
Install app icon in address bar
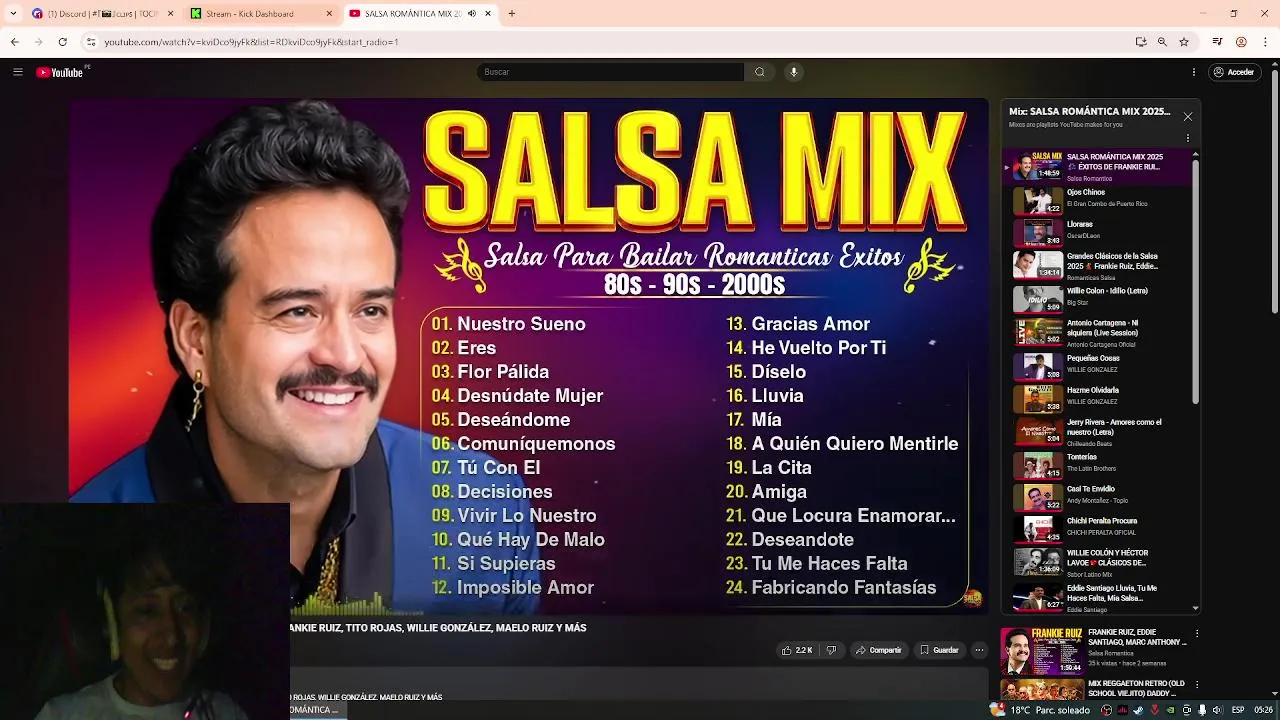click(1141, 42)
